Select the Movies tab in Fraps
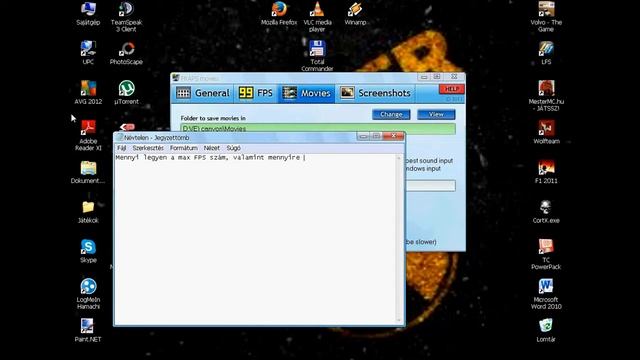The width and height of the screenshot is (640, 360). click(307, 93)
